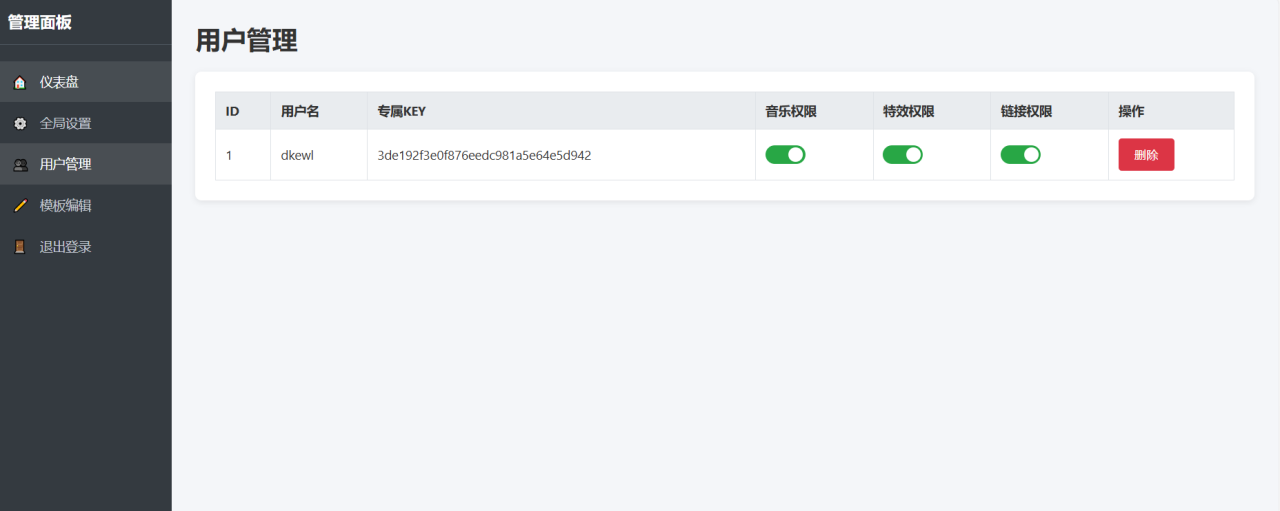
Task: Turn off the 特效权限 switch
Action: pyautogui.click(x=902, y=155)
